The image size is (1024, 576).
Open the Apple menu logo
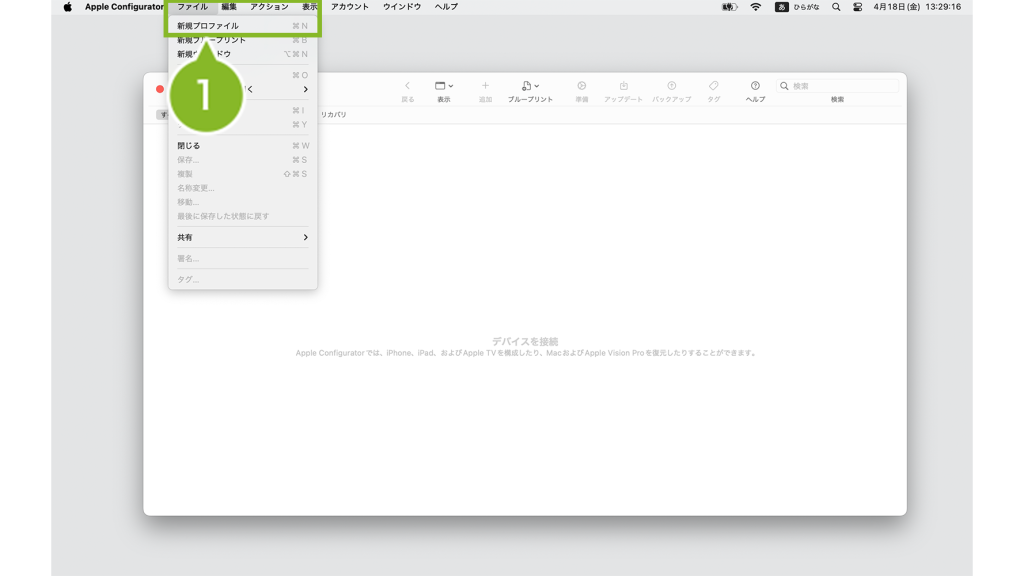(67, 7)
